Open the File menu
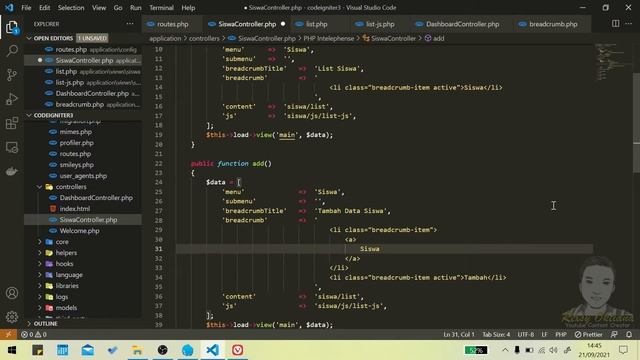 point(26,7)
